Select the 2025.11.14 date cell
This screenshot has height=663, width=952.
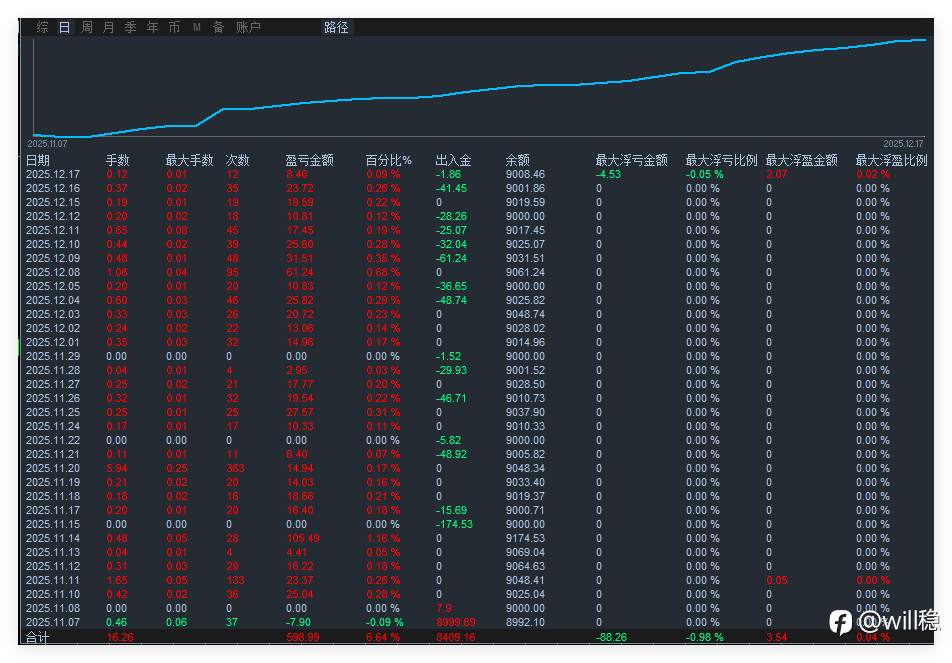coord(53,539)
